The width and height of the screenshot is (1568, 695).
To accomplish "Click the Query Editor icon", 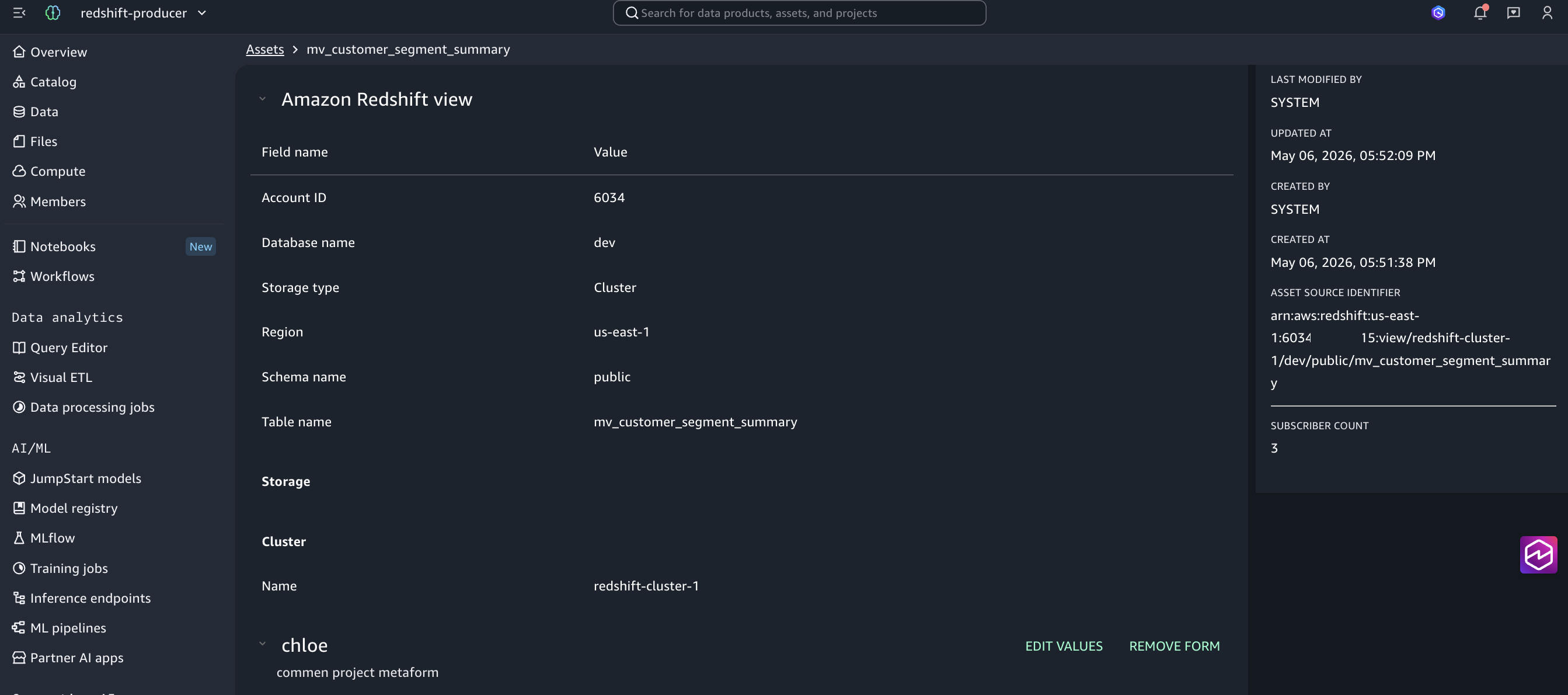I will click(19, 347).
